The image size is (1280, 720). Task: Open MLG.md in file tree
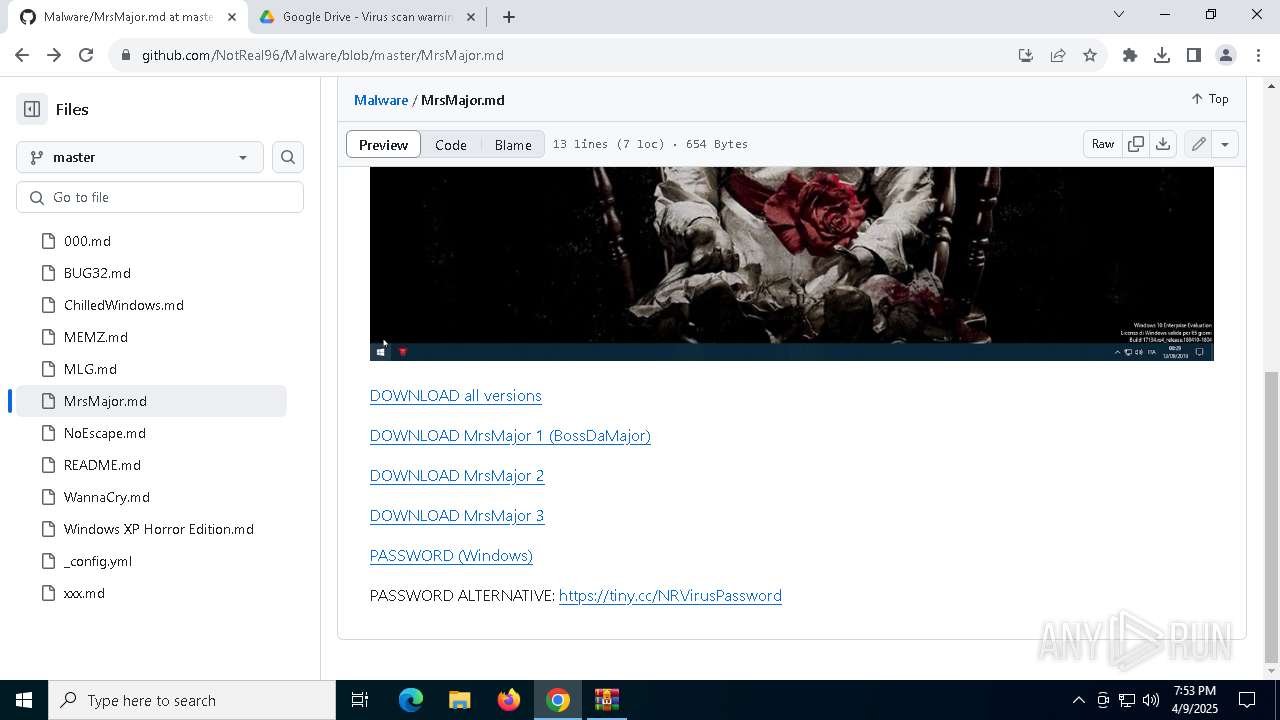(x=90, y=369)
